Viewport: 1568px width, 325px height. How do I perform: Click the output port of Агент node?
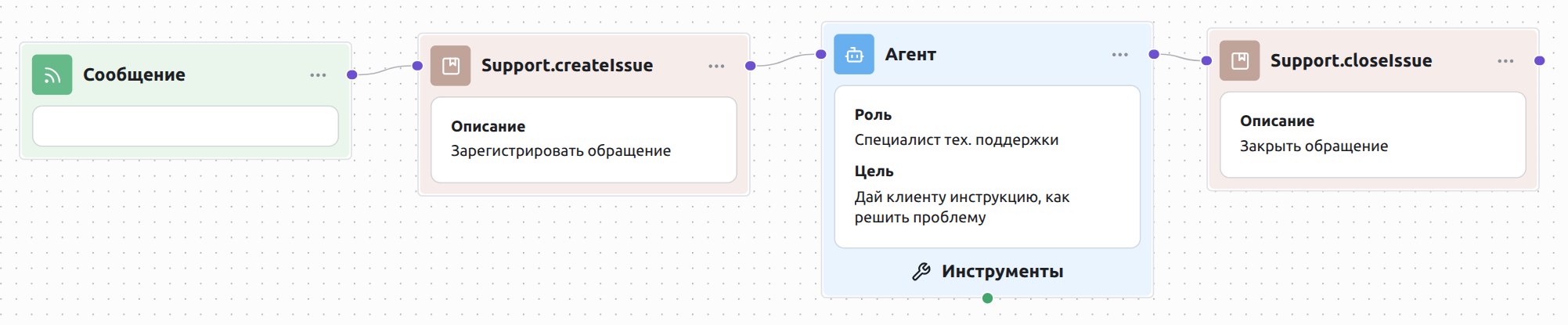coord(1154,54)
